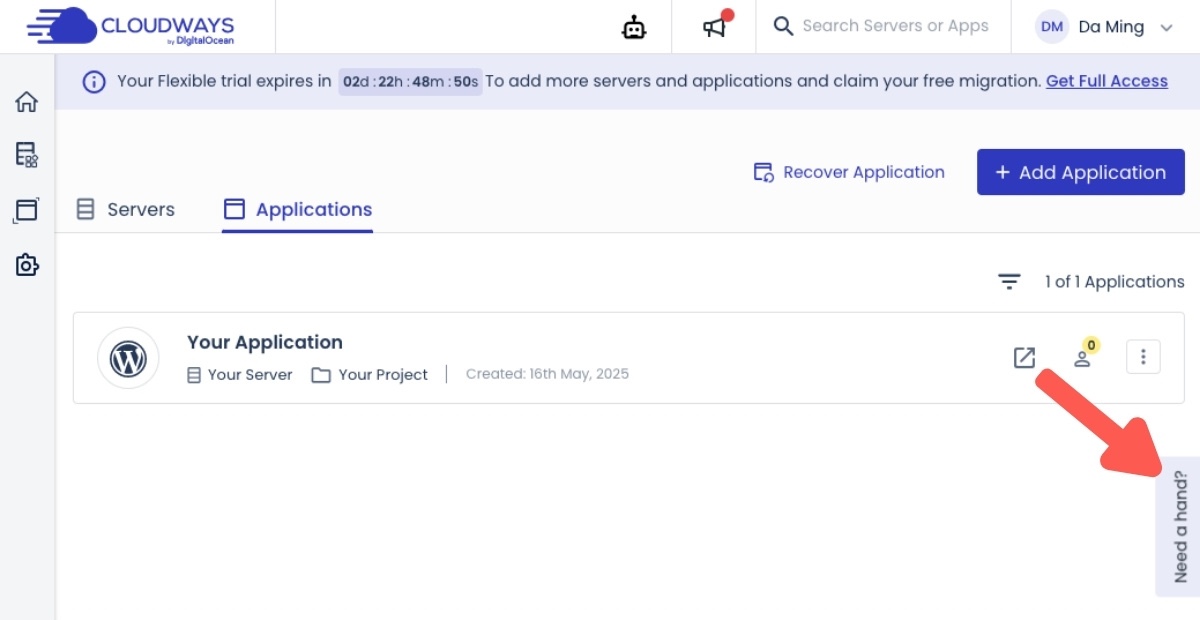Click the WordPress application logo

(x=128, y=358)
